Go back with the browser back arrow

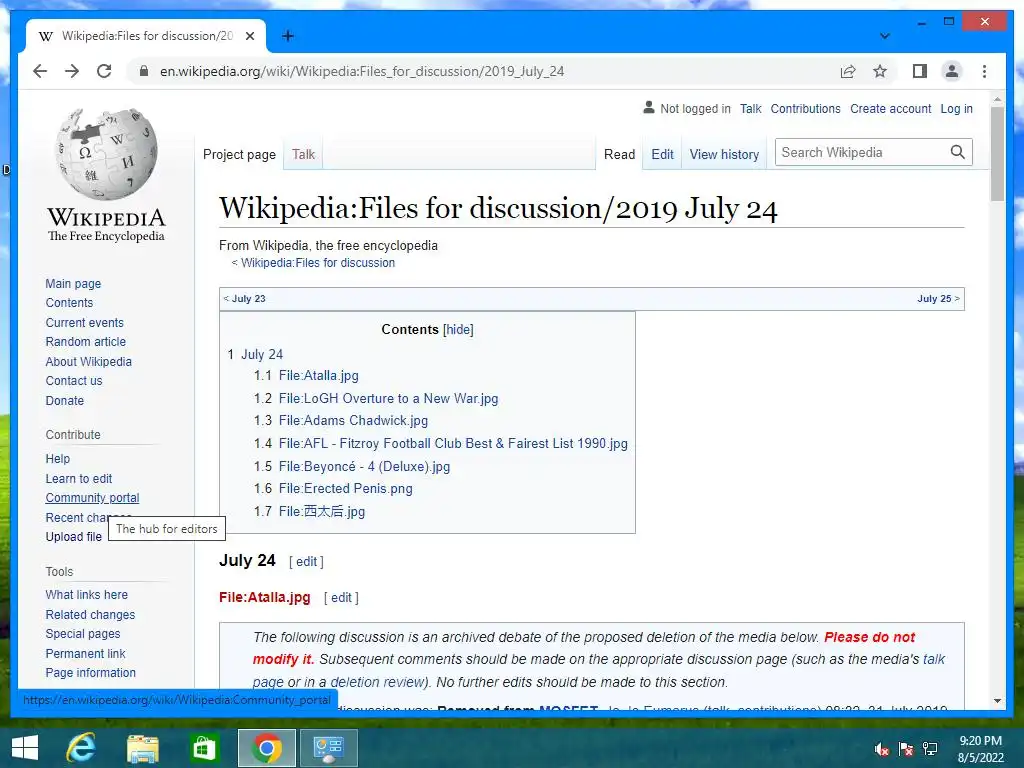click(x=40, y=71)
